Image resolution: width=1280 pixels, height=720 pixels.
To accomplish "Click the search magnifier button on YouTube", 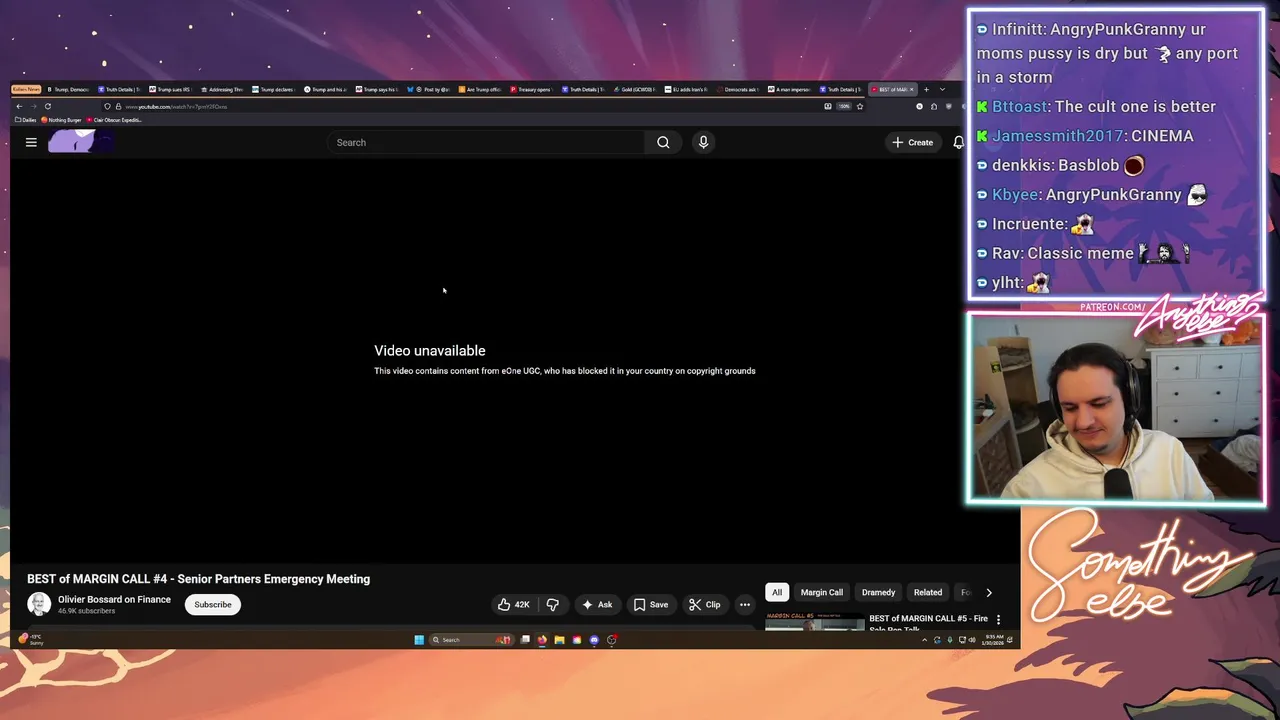I will coord(663,142).
